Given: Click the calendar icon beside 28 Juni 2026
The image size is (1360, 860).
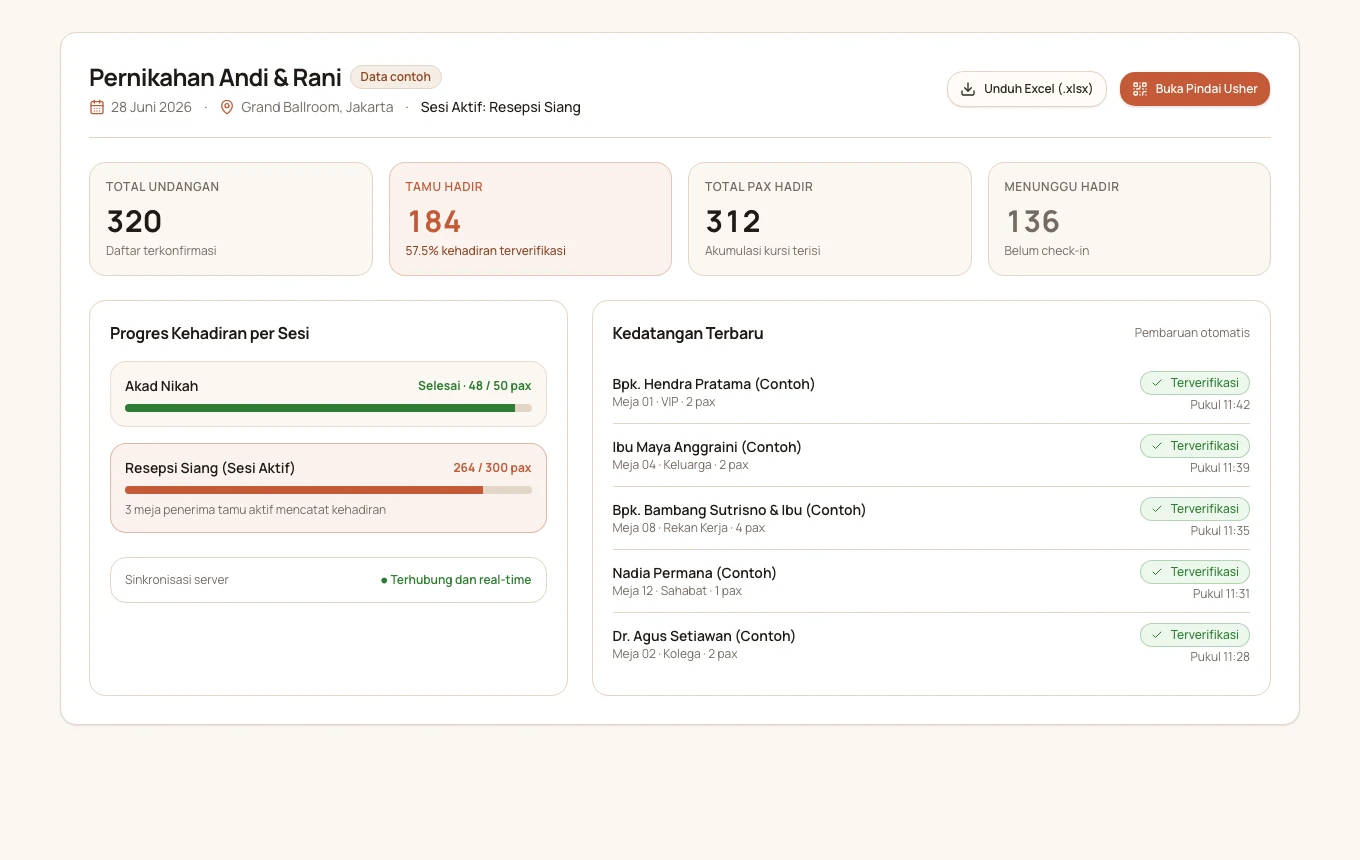Looking at the screenshot, I should click(97, 107).
